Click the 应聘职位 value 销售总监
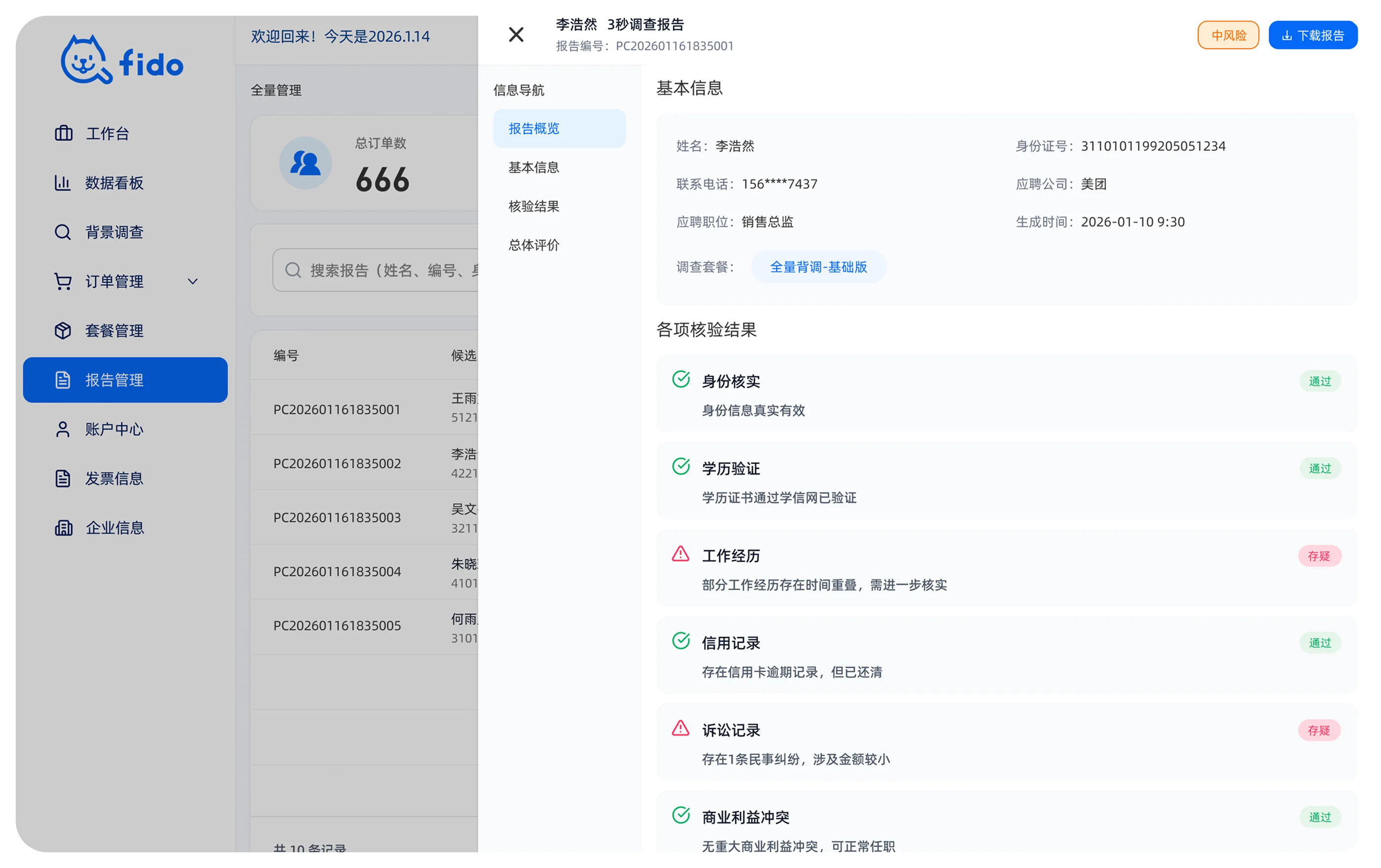Screen dimensions: 1381x868 pyautogui.click(x=767, y=222)
